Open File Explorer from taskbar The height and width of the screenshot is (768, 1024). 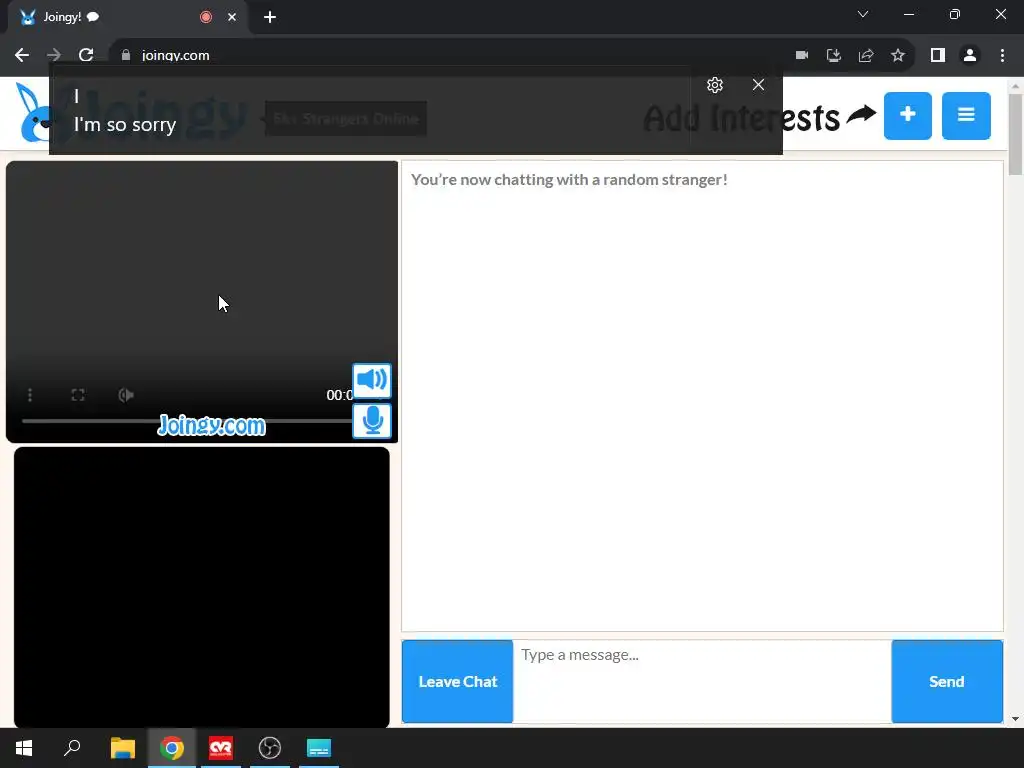(x=122, y=748)
